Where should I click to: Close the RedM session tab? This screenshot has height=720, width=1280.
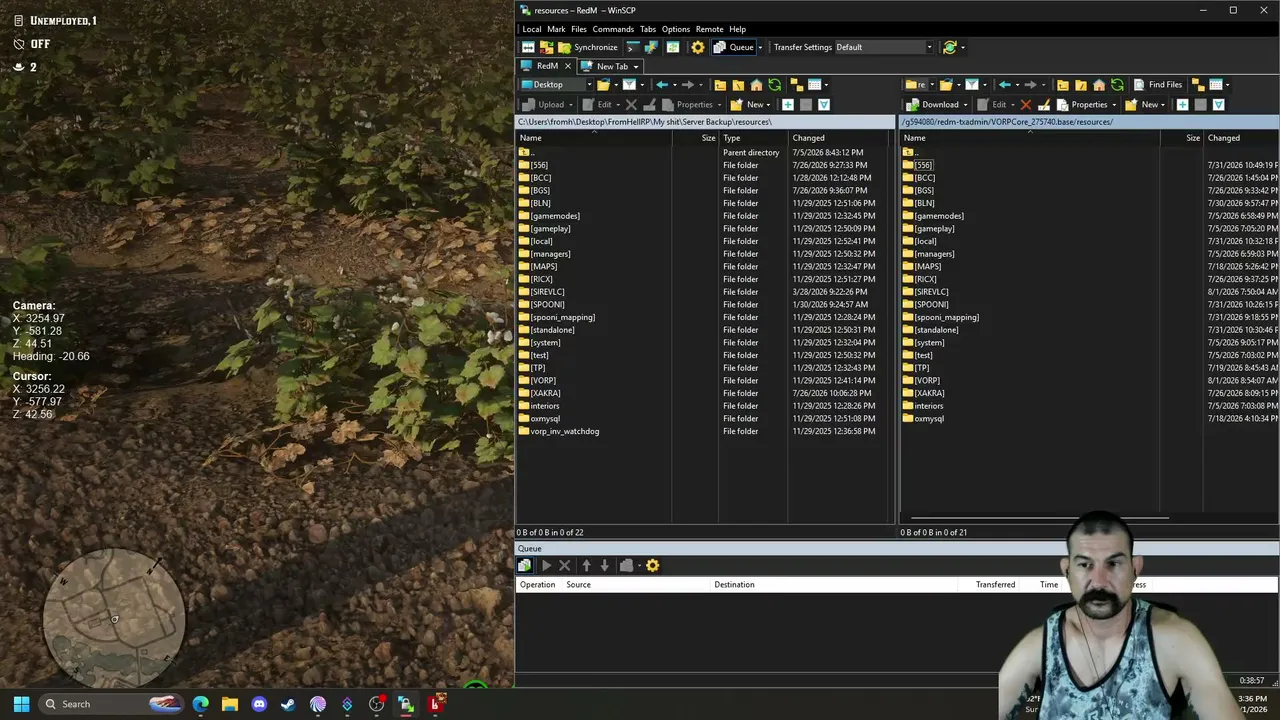click(x=568, y=66)
